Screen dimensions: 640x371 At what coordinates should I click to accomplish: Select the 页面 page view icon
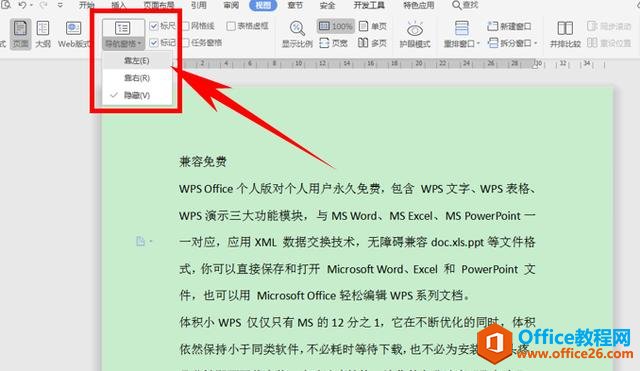[x=20, y=29]
